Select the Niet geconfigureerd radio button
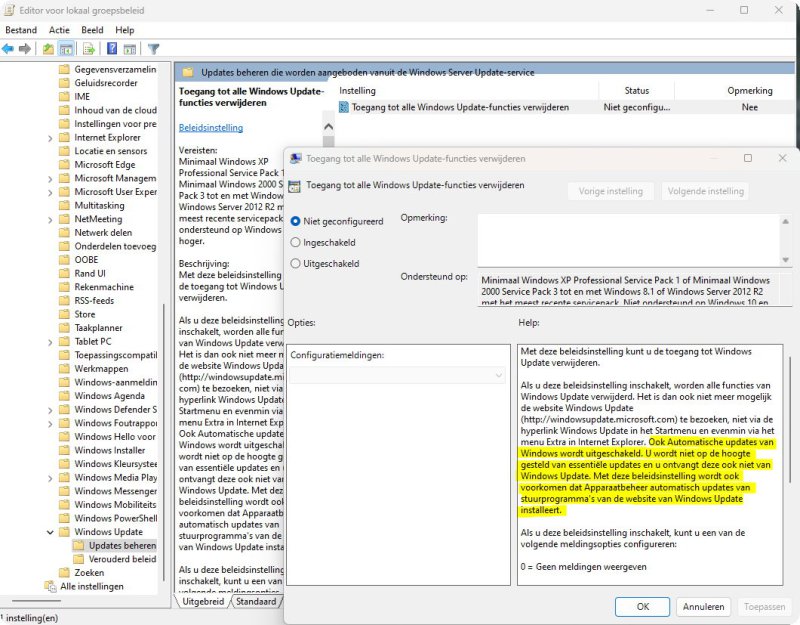Image resolution: width=800 pixels, height=625 pixels. 295,221
